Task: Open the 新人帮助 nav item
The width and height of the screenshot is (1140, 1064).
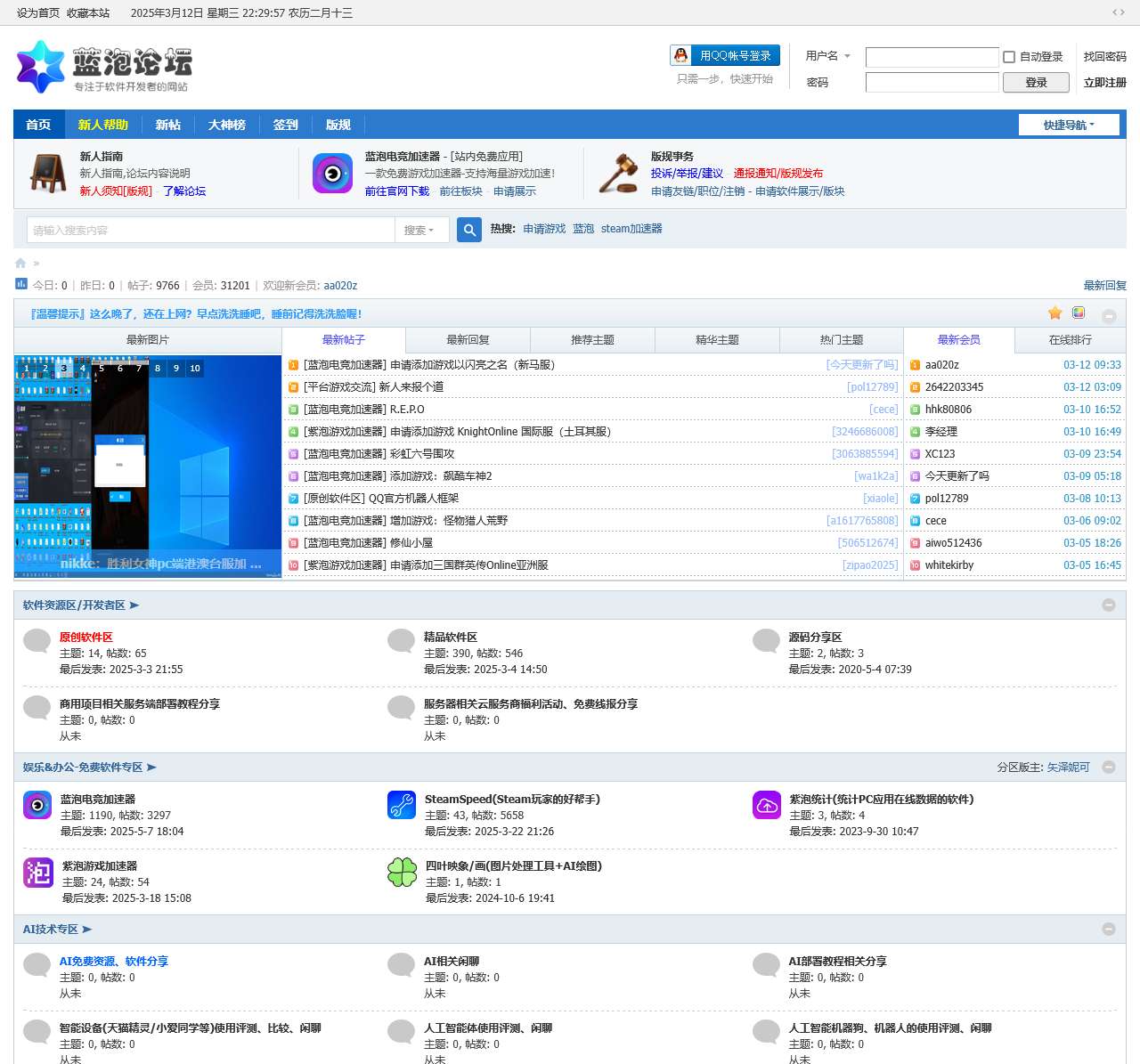Action: point(103,125)
